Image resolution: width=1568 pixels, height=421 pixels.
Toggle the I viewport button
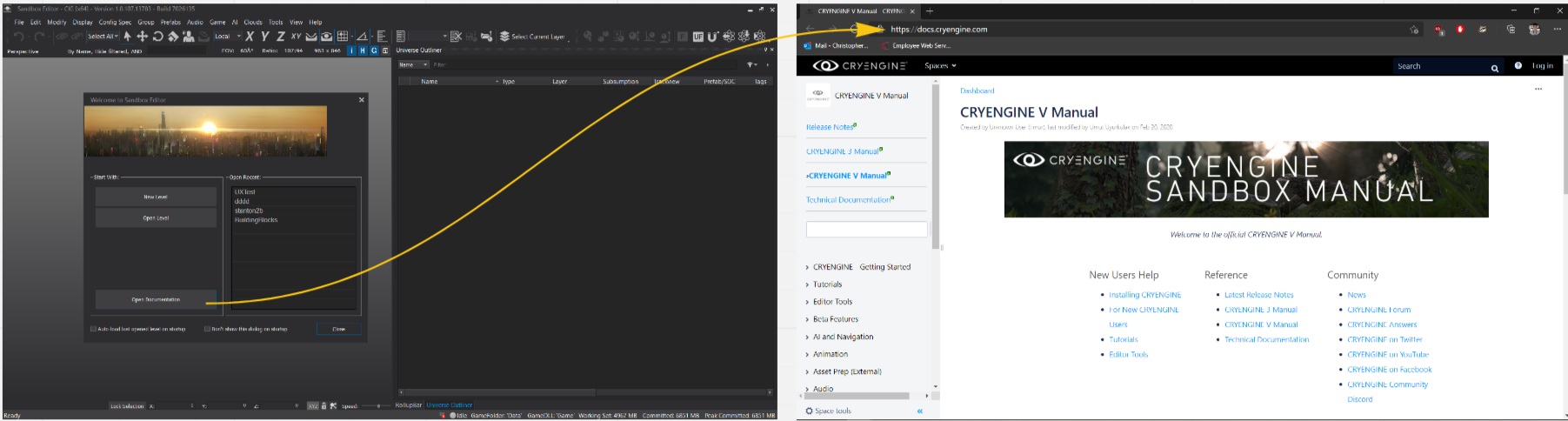[x=351, y=50]
